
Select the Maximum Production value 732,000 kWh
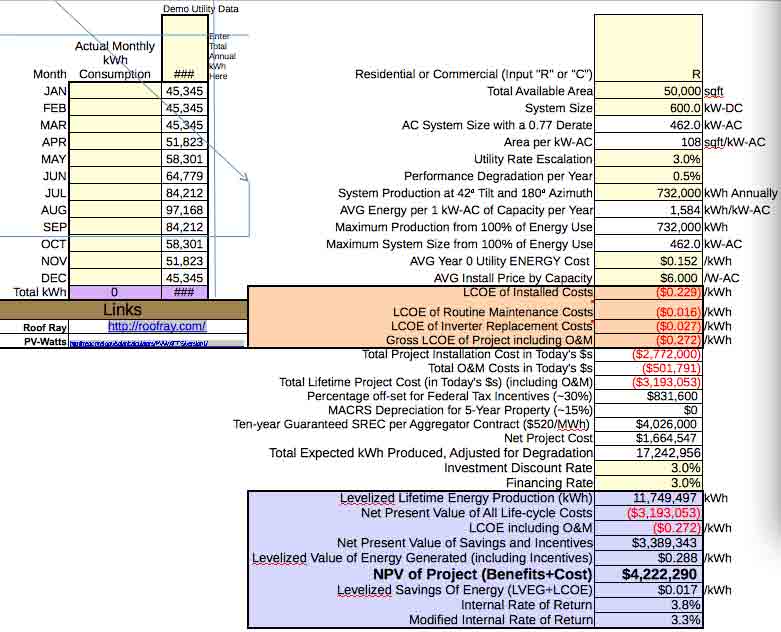(x=648, y=227)
